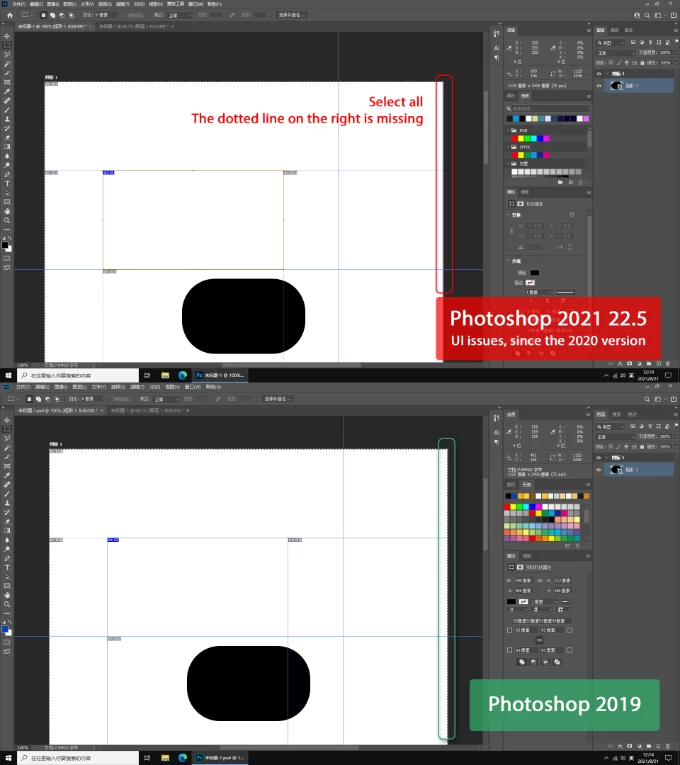
Task: Collapse the Transform section in upper Properties panel
Action: click(x=508, y=215)
